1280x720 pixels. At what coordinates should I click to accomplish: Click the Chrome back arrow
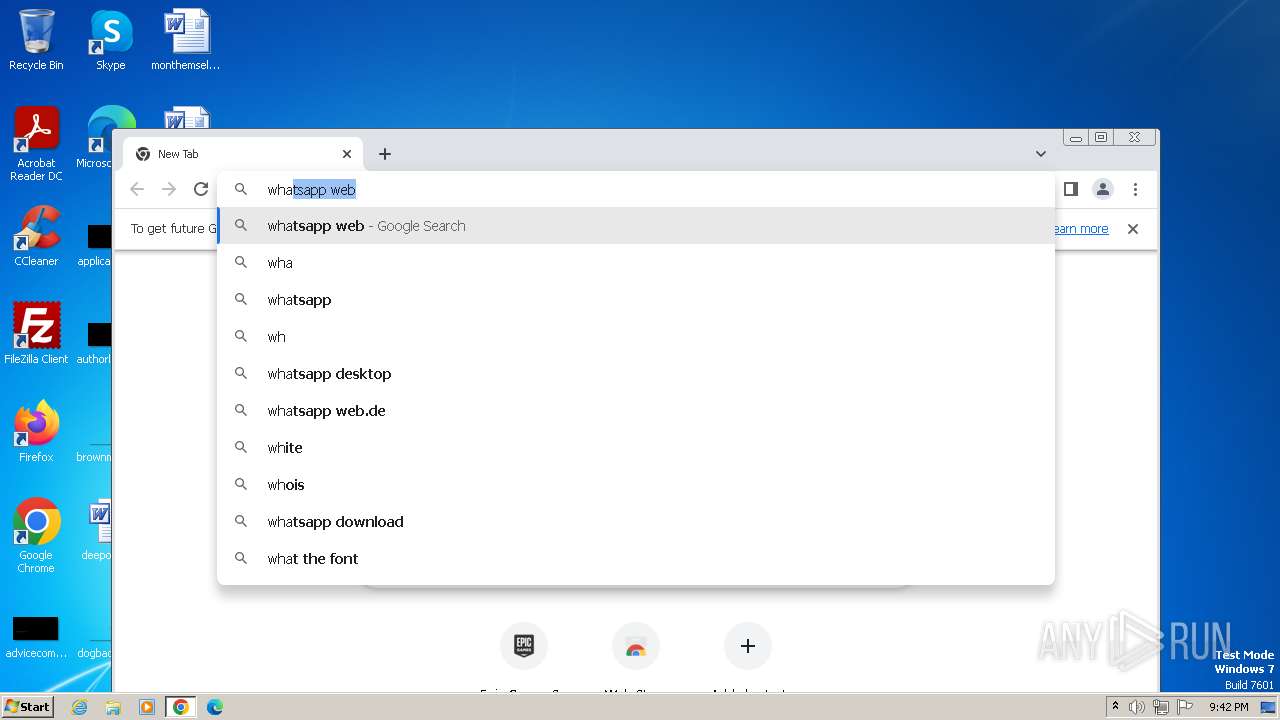point(137,189)
